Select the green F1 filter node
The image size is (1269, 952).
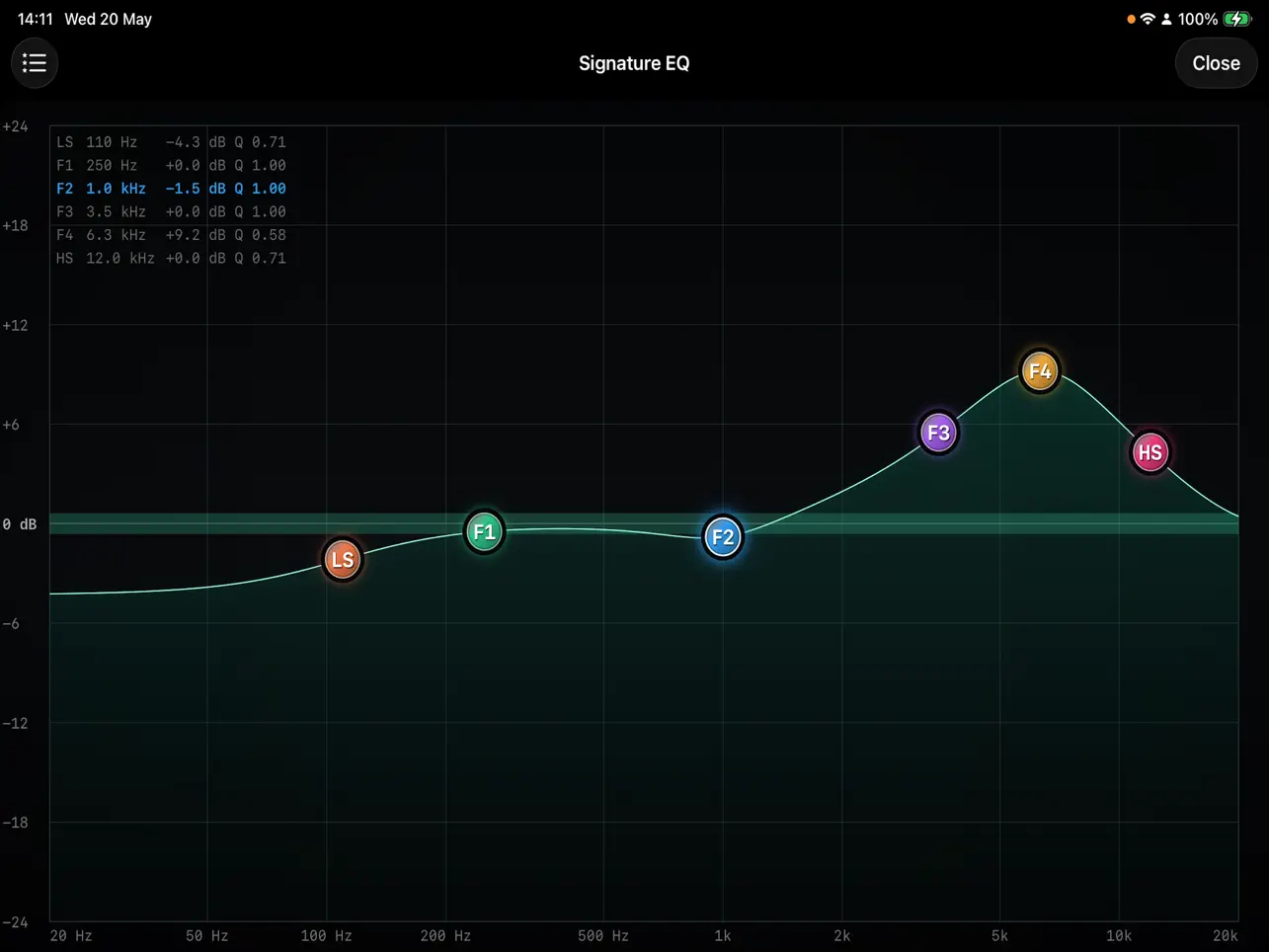click(x=484, y=532)
